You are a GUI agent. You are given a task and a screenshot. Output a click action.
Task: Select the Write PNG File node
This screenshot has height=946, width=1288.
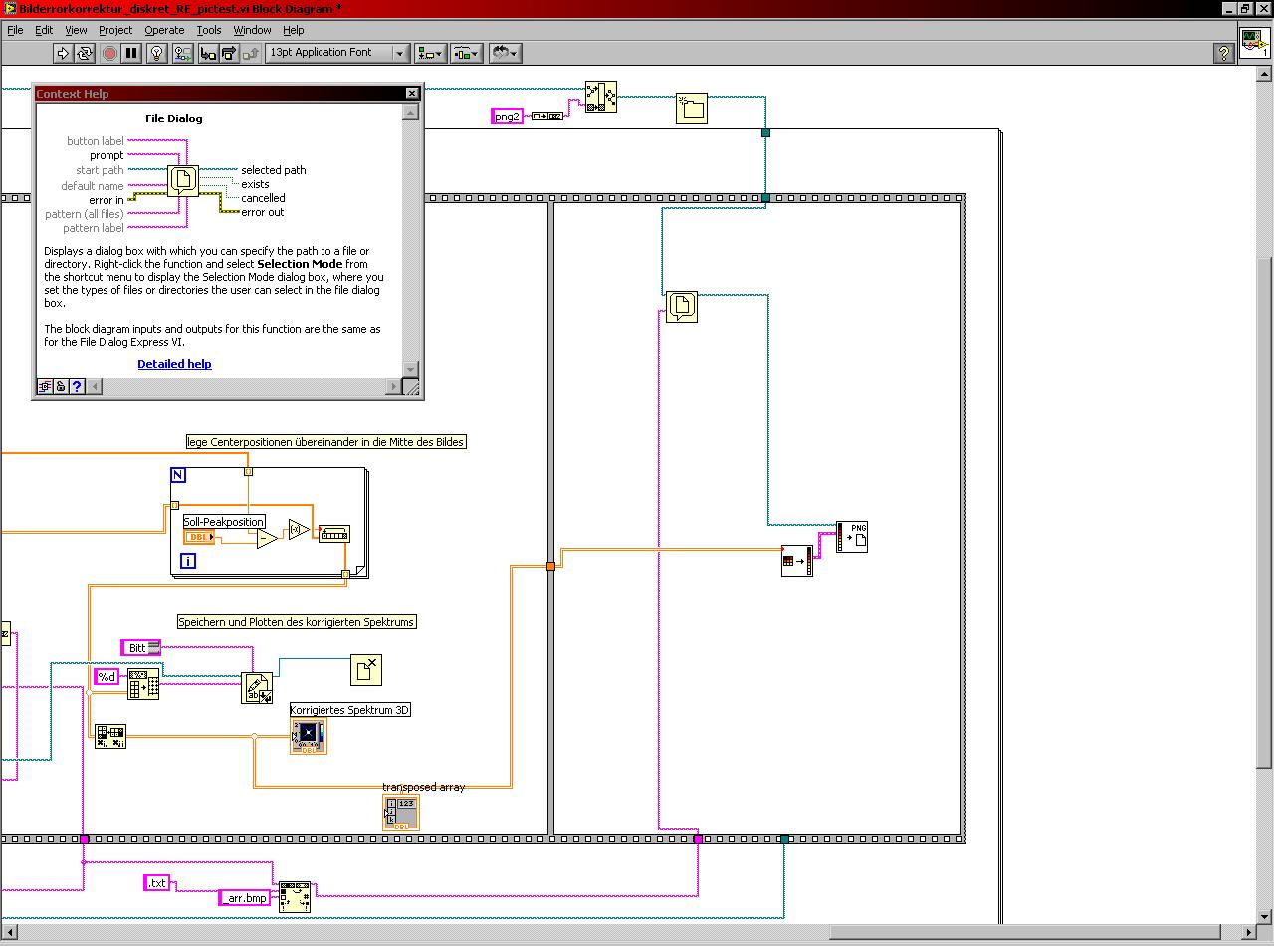(852, 536)
